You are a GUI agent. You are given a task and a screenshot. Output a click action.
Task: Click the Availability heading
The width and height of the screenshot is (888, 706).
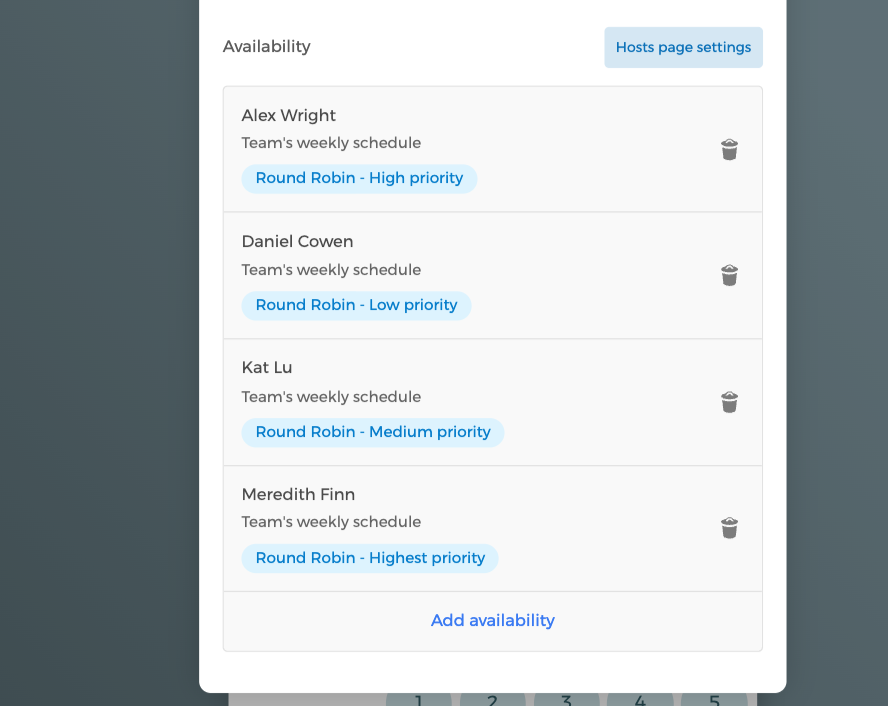tap(266, 46)
